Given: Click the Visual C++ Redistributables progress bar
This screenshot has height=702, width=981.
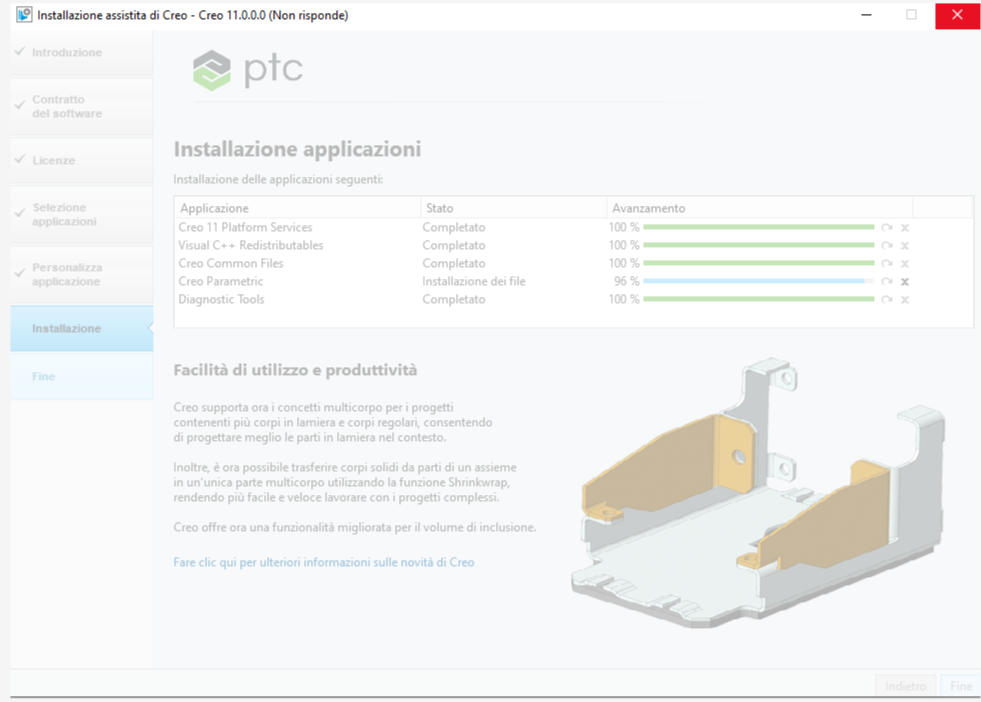Looking at the screenshot, I should click(758, 245).
